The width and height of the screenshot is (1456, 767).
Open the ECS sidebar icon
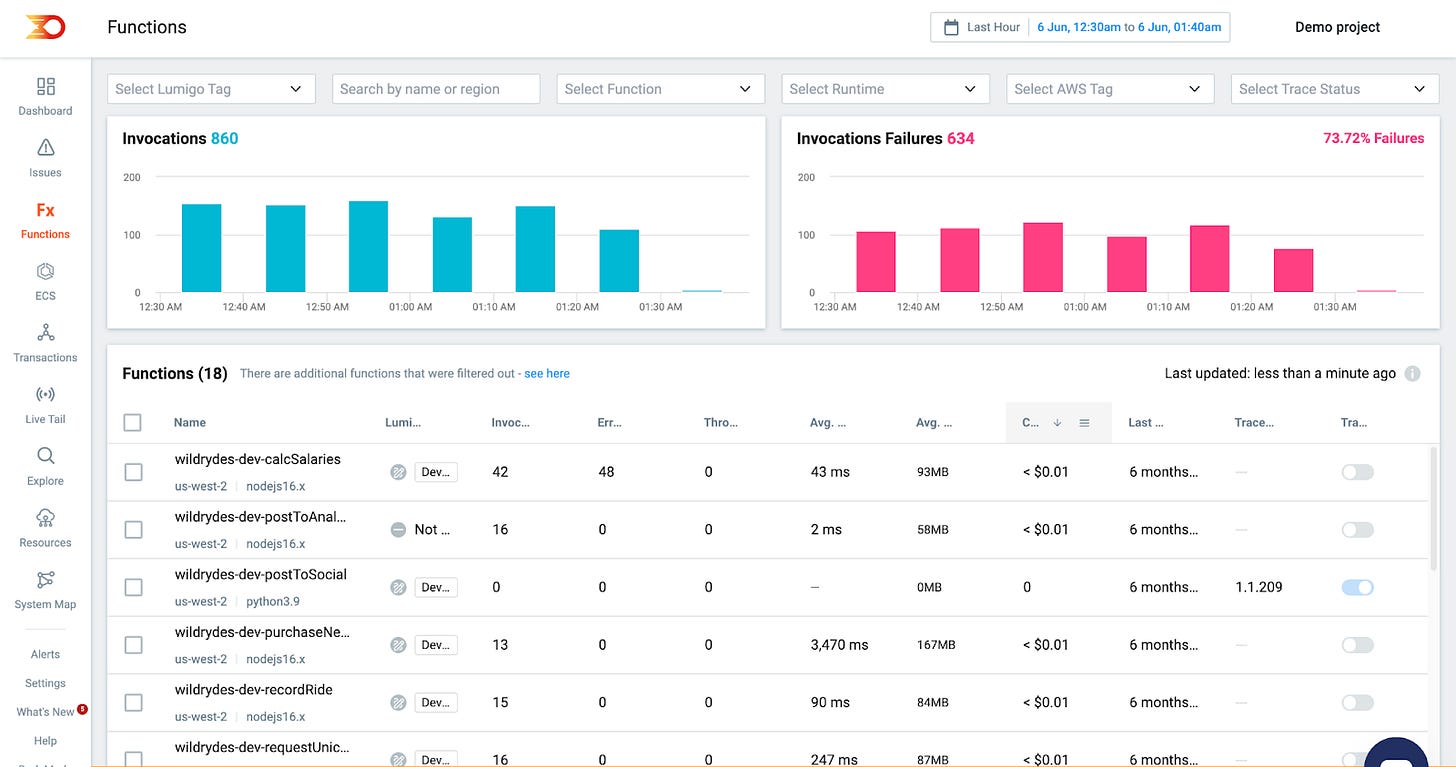(x=46, y=271)
